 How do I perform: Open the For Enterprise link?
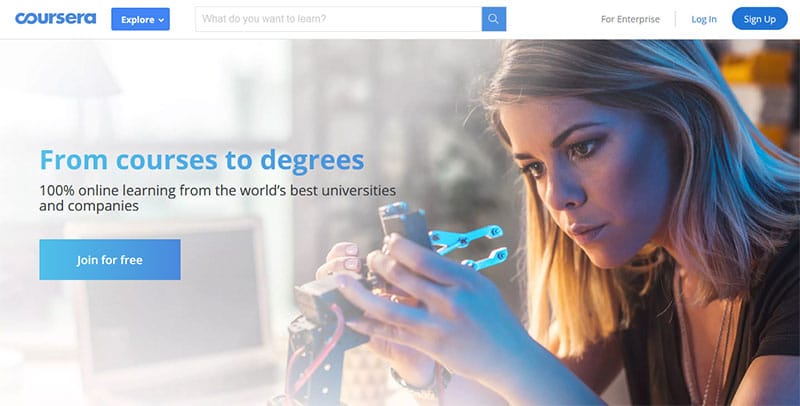(630, 19)
